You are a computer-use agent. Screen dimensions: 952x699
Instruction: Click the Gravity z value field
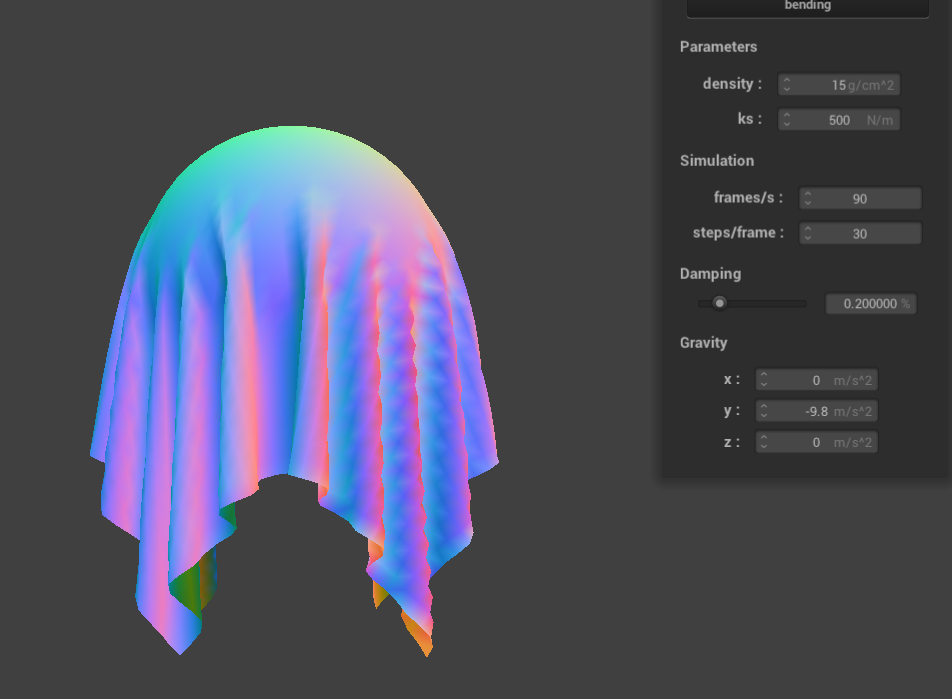point(816,442)
